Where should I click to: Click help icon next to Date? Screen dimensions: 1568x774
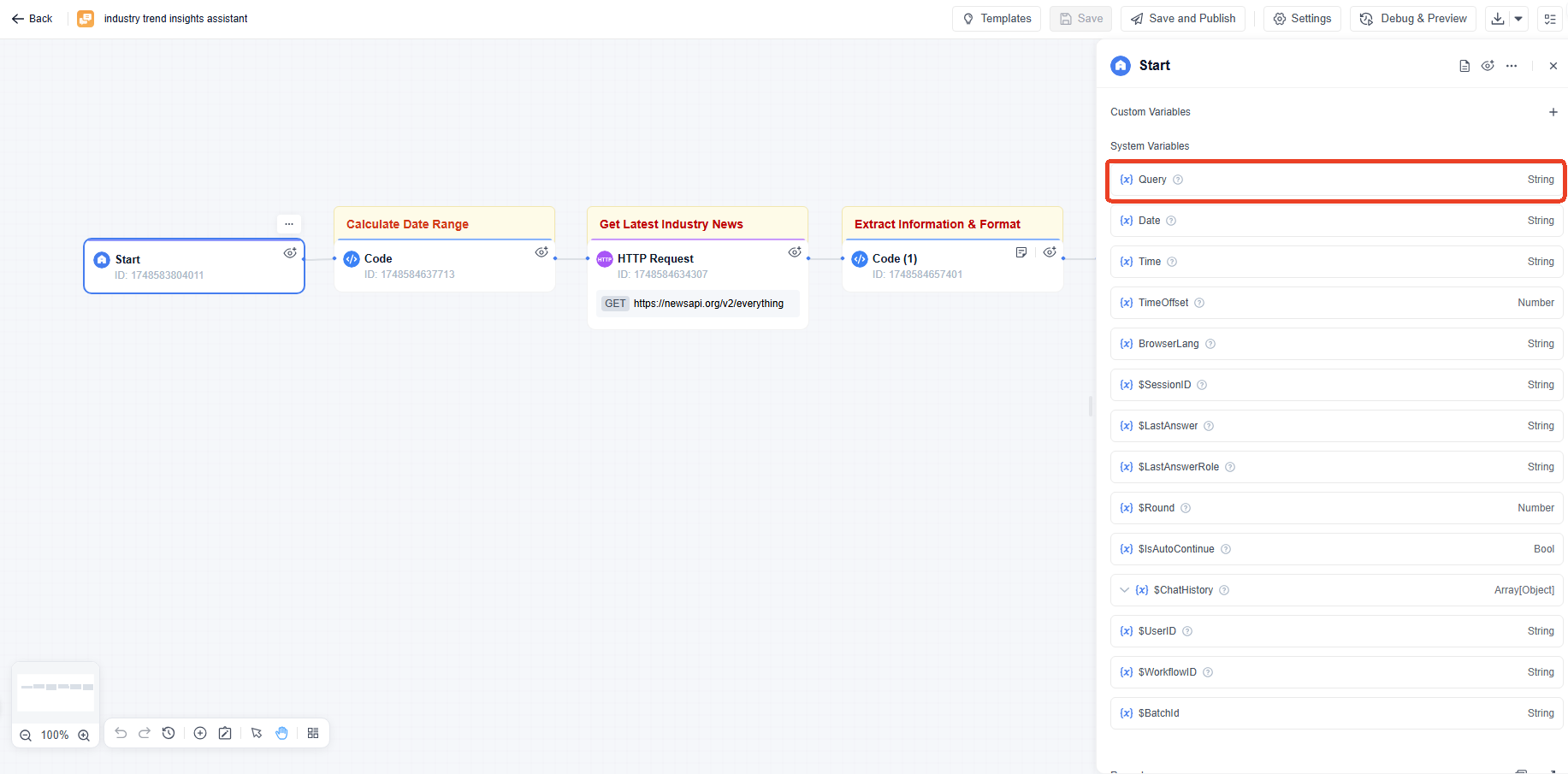1171,221
